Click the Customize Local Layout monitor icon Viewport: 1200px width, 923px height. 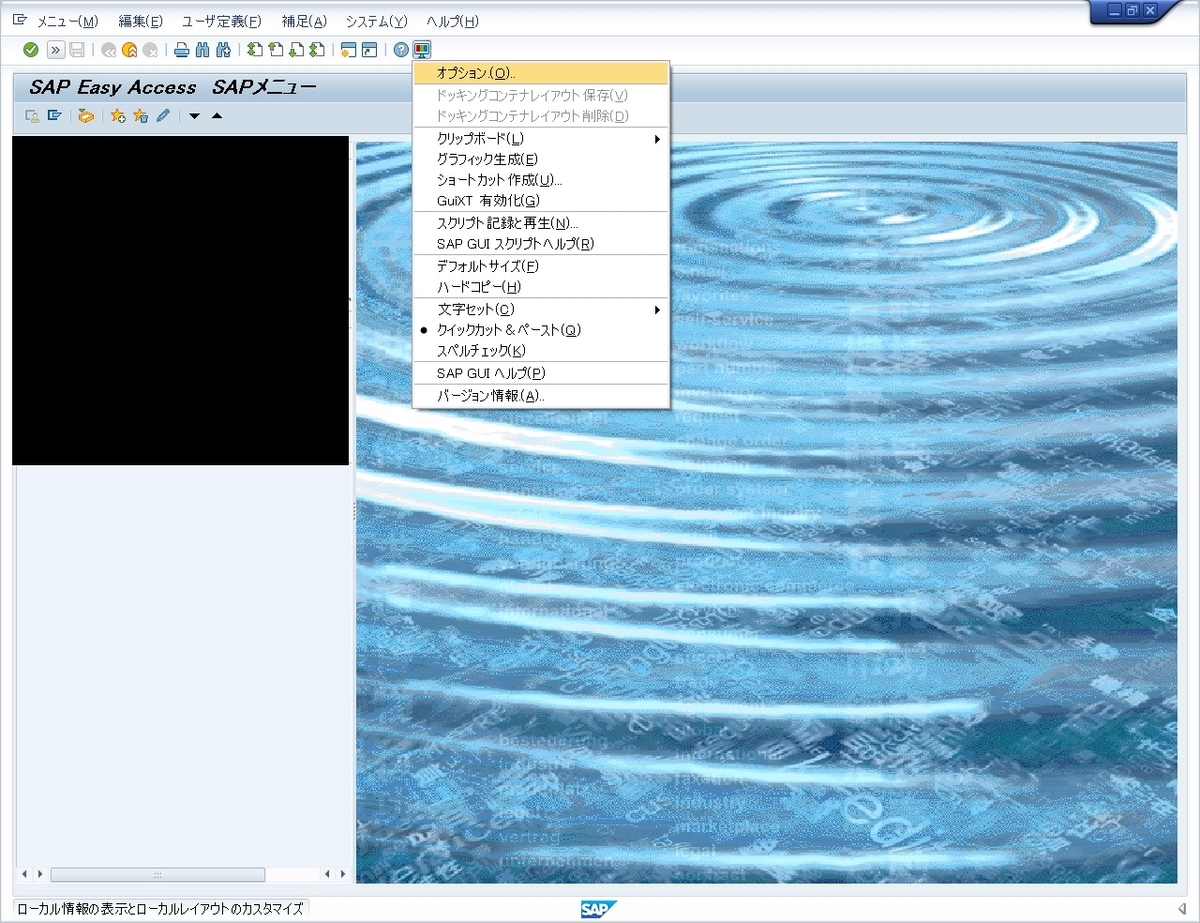[x=421, y=50]
